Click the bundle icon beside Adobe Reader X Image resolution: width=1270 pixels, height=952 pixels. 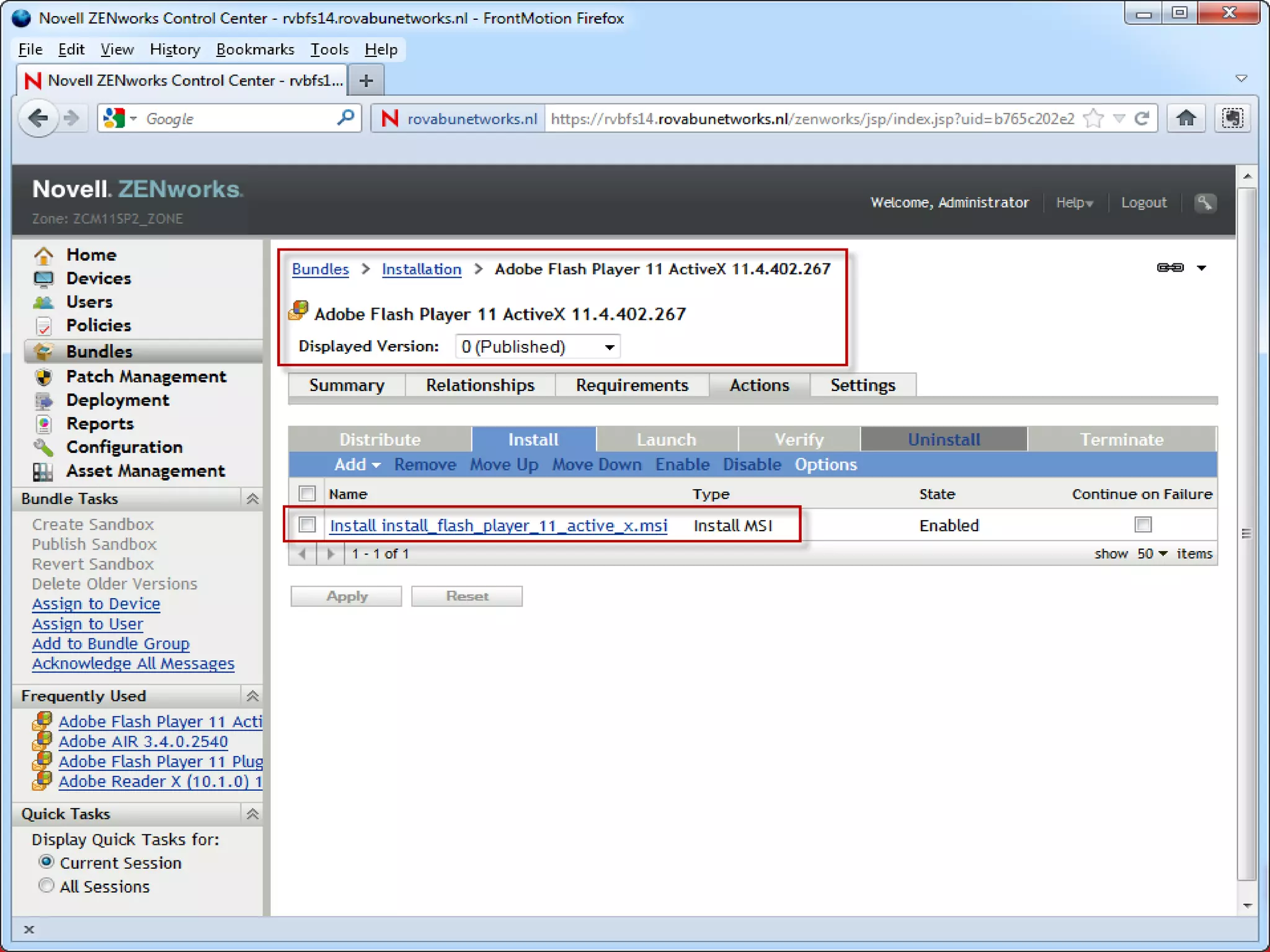[x=42, y=780]
